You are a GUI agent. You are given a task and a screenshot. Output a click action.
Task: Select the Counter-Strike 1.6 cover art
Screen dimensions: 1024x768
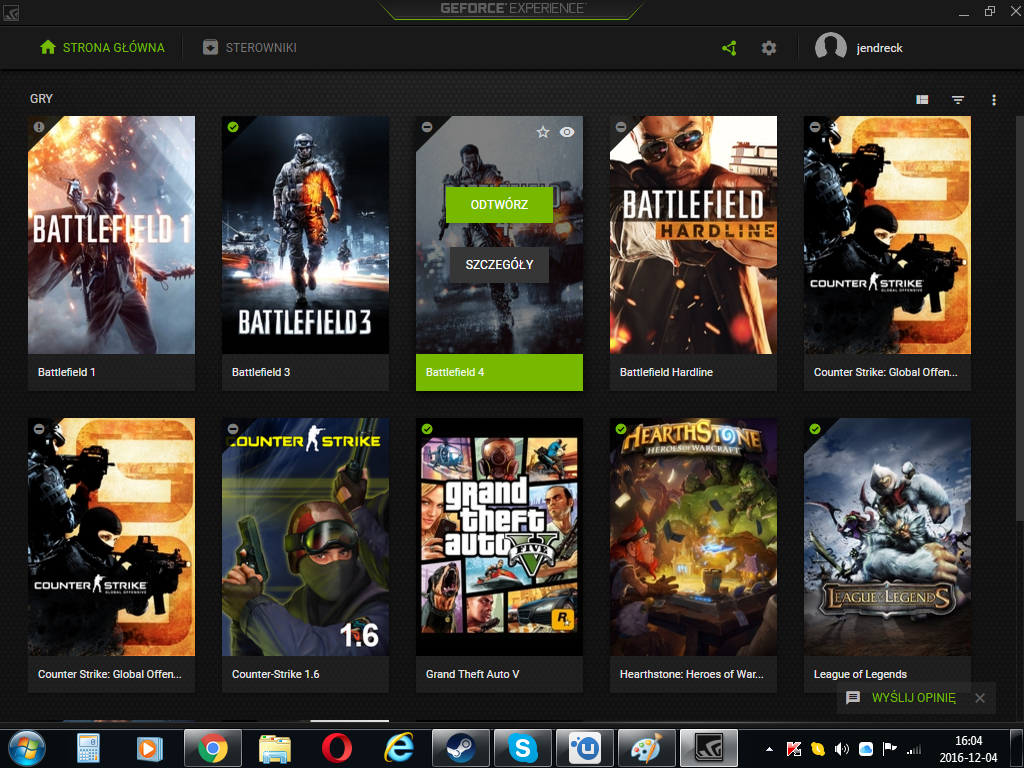click(305, 537)
